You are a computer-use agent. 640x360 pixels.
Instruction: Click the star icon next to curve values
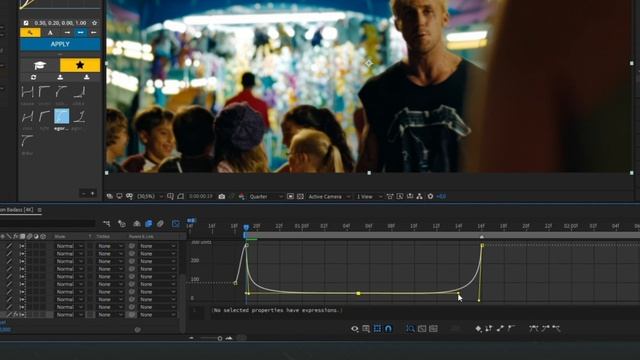point(95,23)
